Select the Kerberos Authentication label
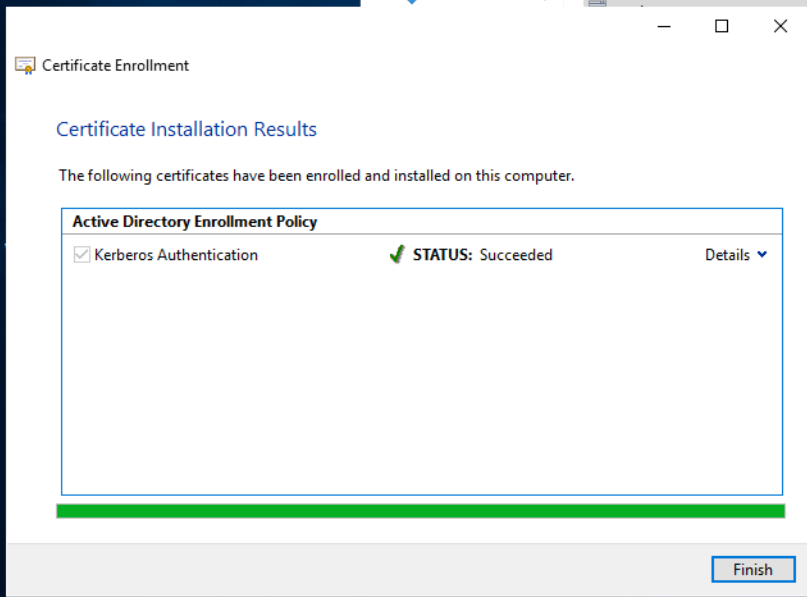The width and height of the screenshot is (807, 597). (176, 255)
